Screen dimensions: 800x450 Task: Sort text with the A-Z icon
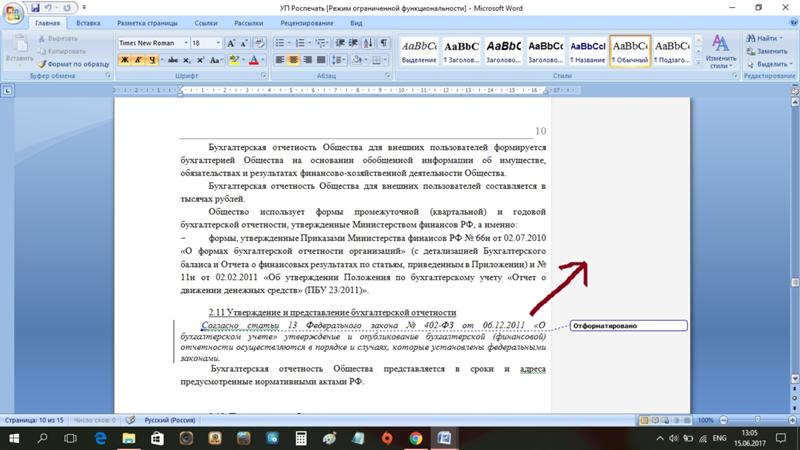pyautogui.click(x=368, y=43)
